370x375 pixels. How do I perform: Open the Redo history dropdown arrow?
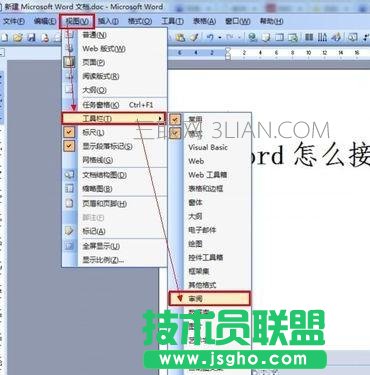point(239,38)
